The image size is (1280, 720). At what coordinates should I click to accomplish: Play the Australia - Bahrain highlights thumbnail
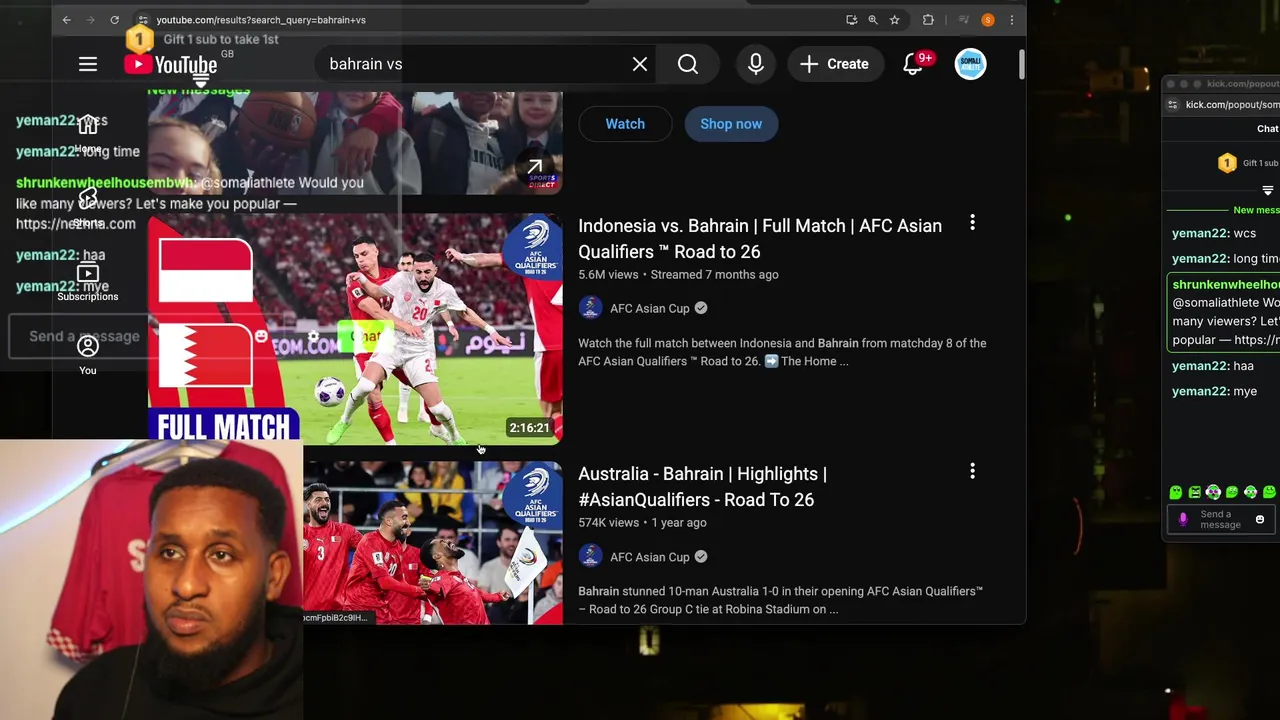[x=433, y=542]
